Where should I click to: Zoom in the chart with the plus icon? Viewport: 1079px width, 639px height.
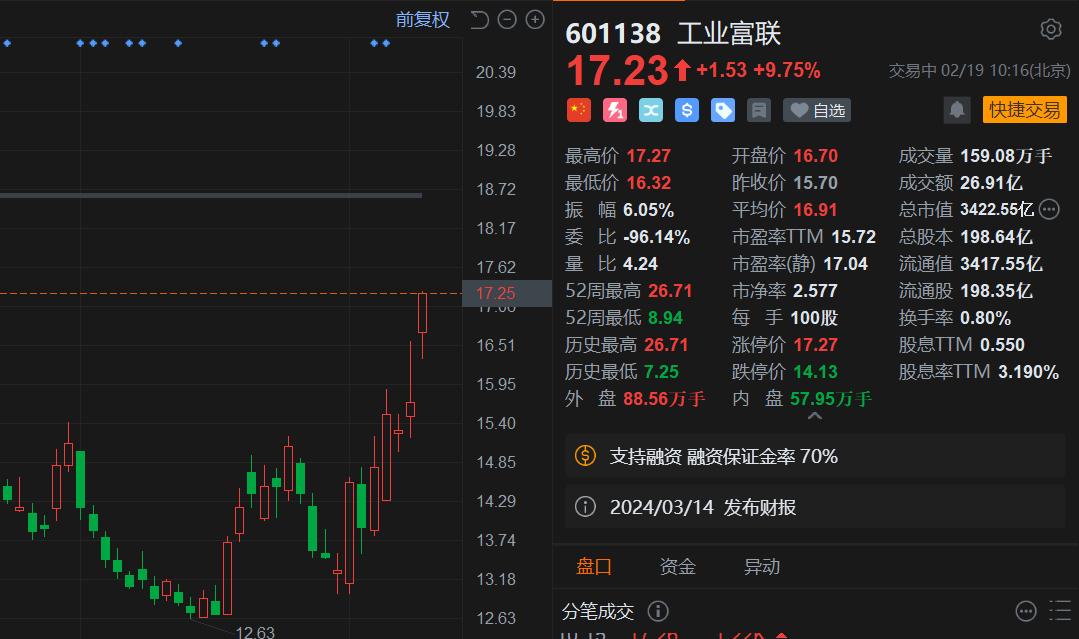click(535, 20)
